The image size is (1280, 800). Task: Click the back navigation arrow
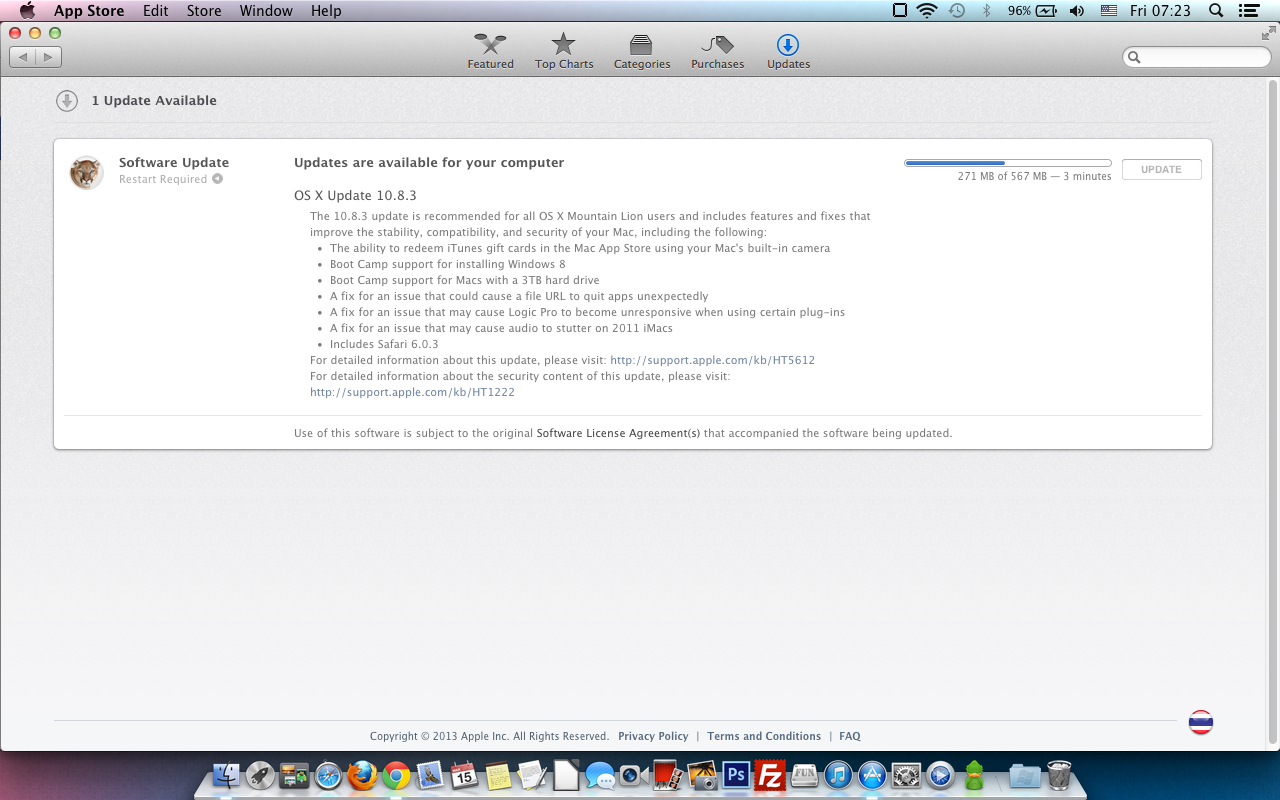click(23, 57)
